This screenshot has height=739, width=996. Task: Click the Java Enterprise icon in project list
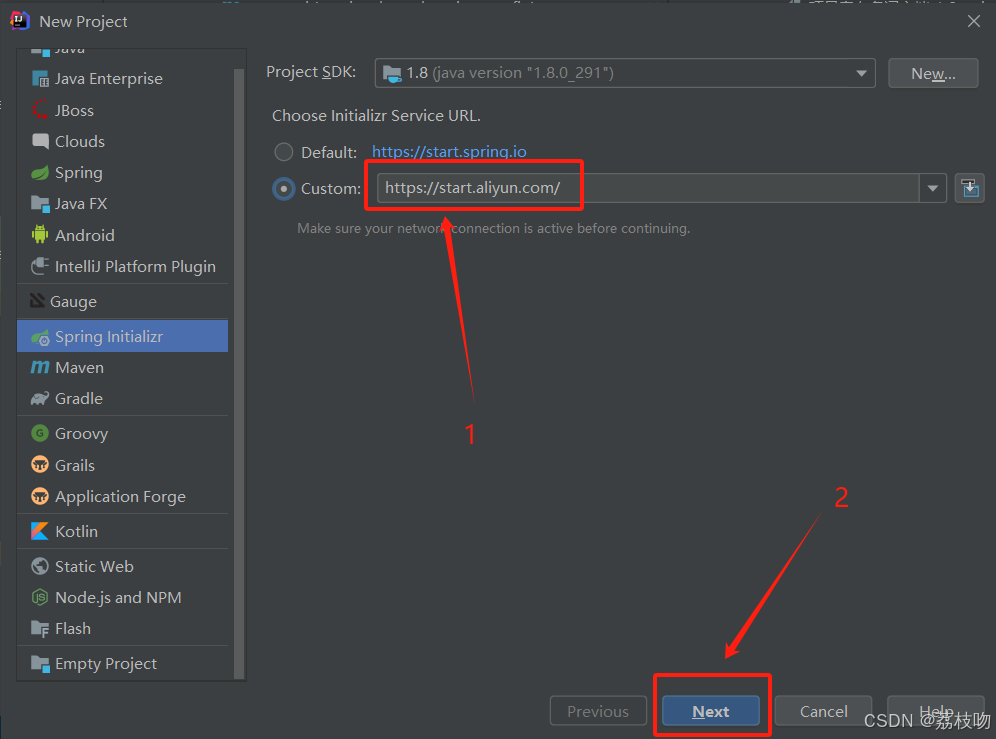click(40, 79)
